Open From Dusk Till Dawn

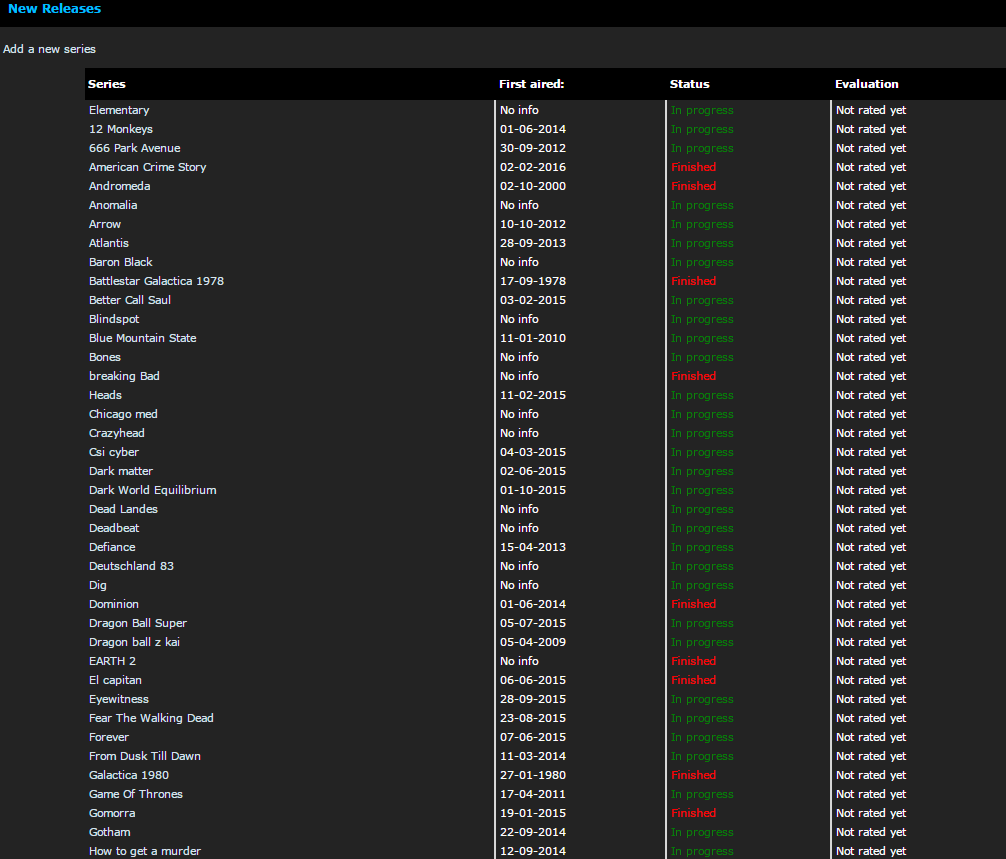tap(145, 756)
